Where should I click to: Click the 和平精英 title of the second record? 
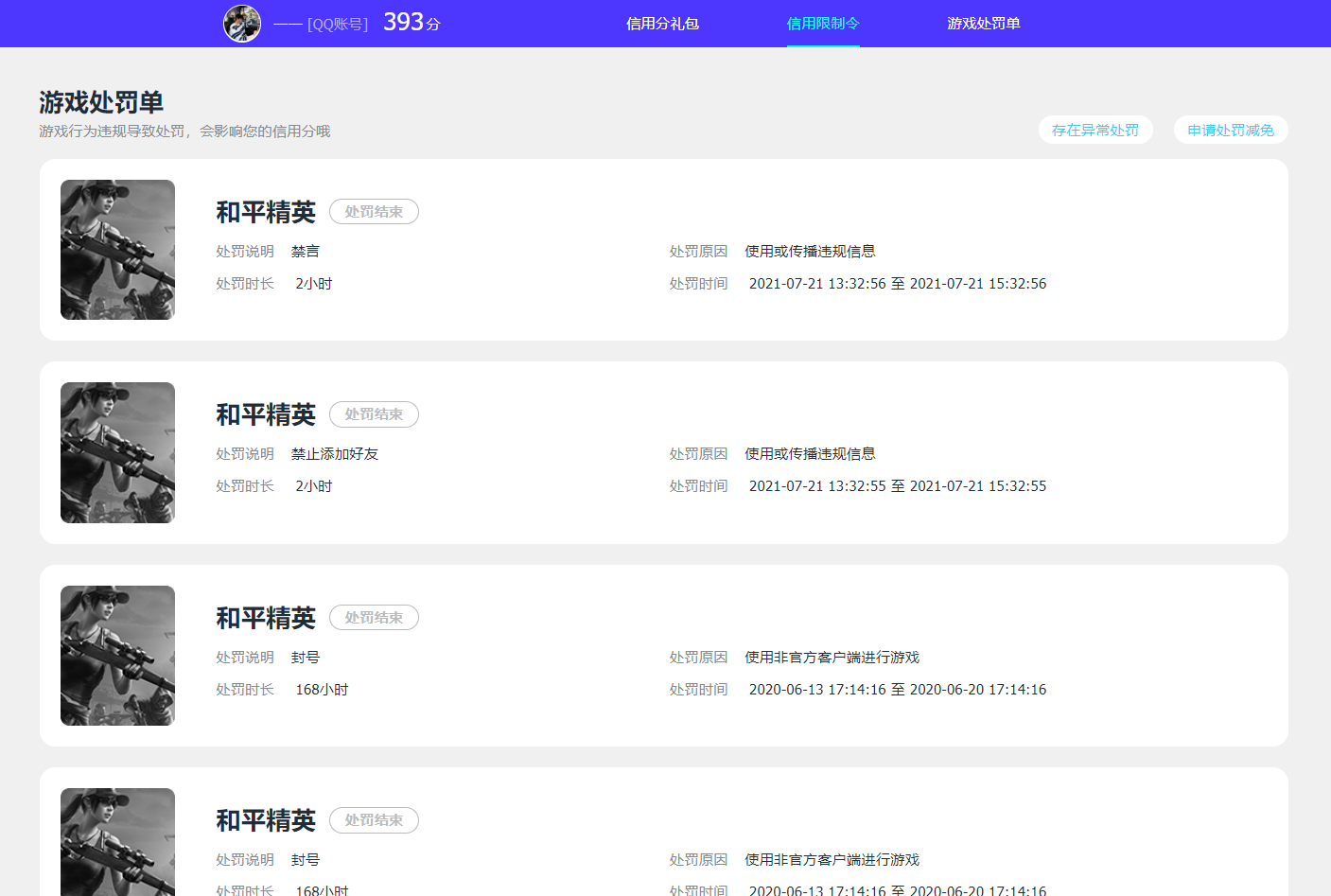266,414
